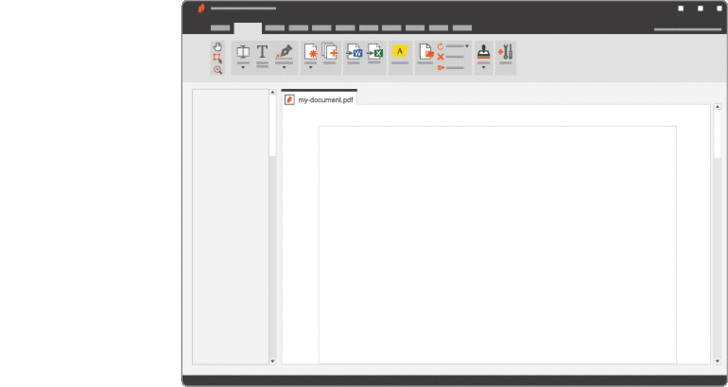Switch to the my-document.pdf tab
Viewport: 728px width, 387px height.
coord(319,98)
